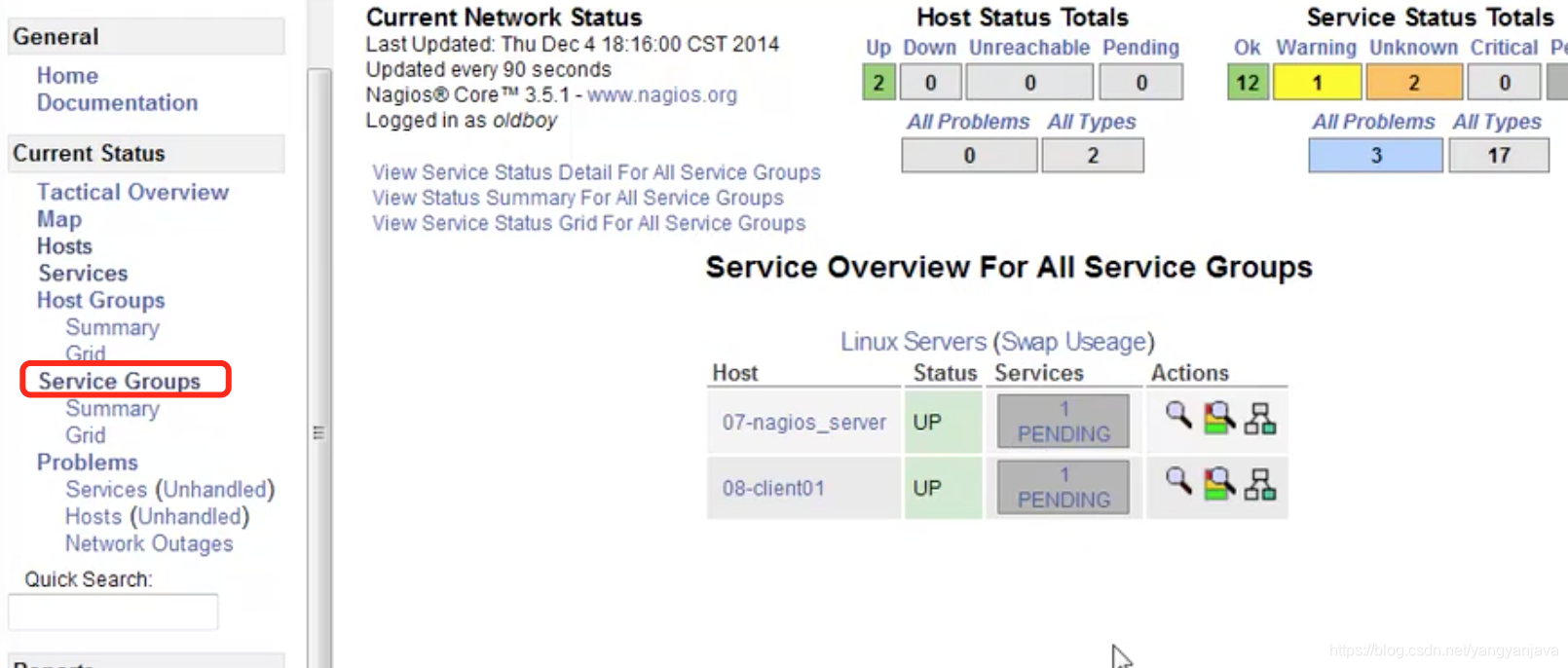Click the host Pending status header
Viewport: 1568px width, 668px height.
click(1140, 49)
